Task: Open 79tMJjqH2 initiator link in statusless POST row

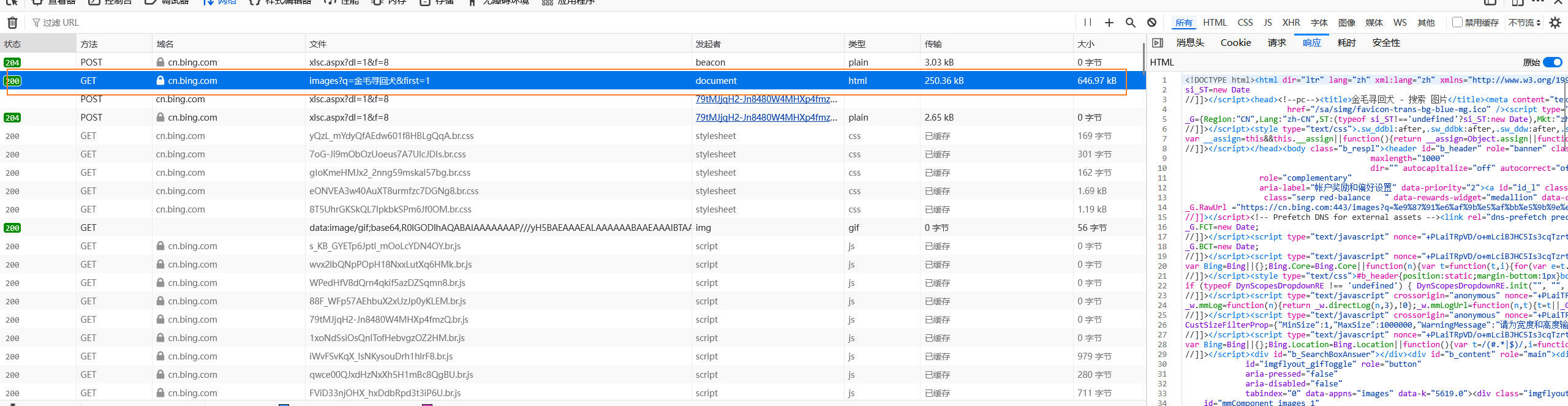Action: point(766,99)
